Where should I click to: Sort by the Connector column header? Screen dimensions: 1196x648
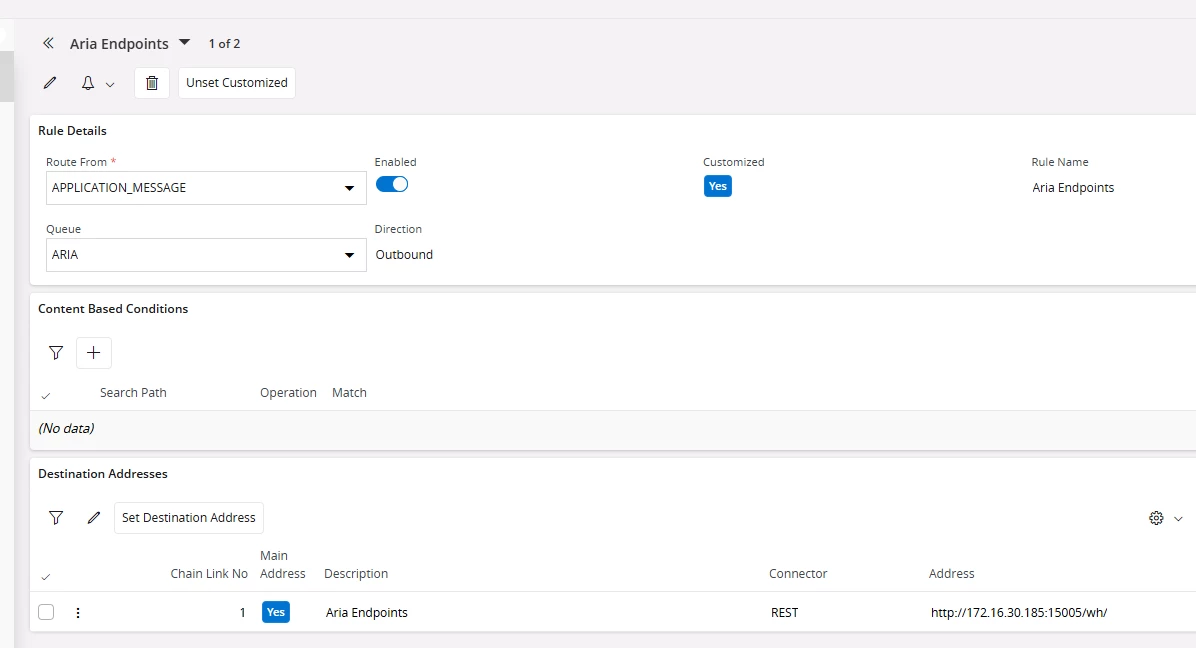click(x=798, y=574)
